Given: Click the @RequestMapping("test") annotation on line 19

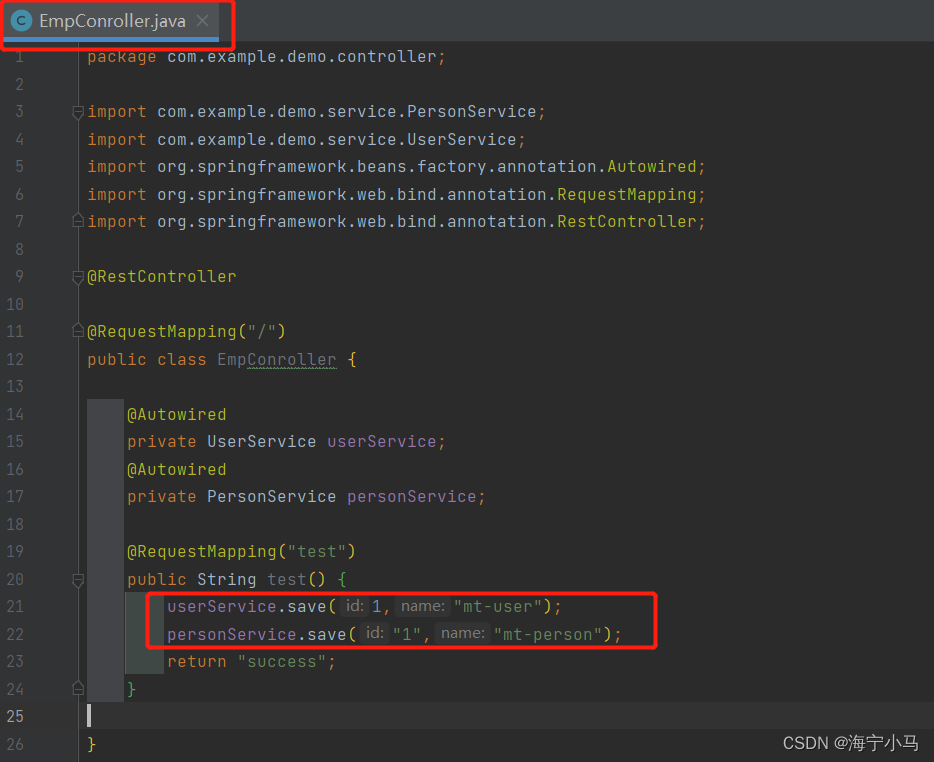Looking at the screenshot, I should pos(241,552).
